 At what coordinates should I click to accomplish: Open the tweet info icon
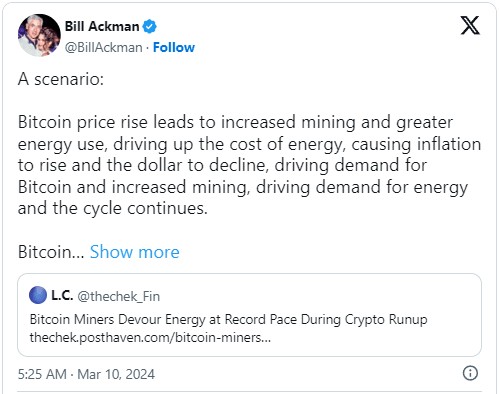pyautogui.click(x=470, y=373)
